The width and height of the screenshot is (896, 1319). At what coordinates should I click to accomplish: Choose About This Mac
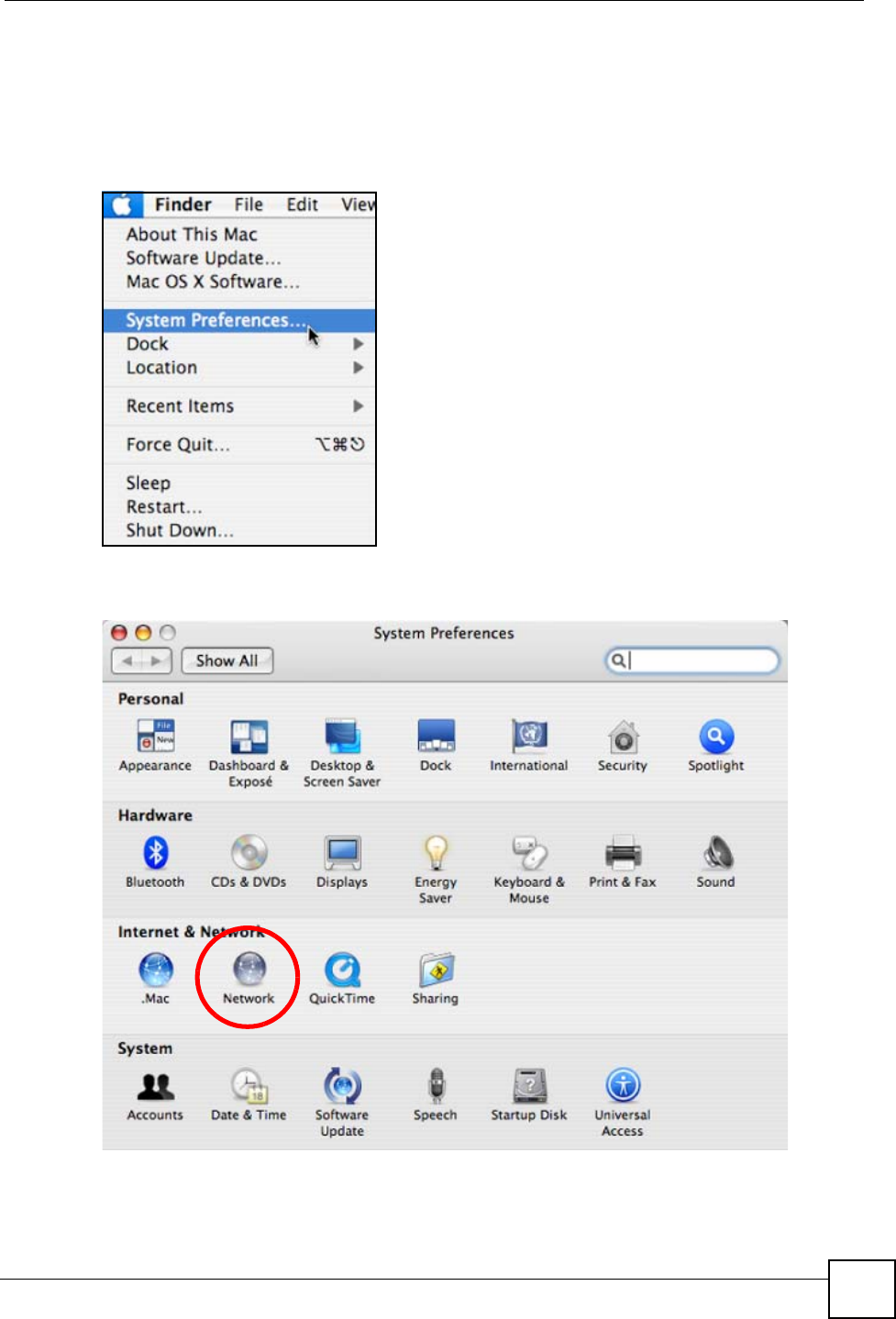pyautogui.click(x=239, y=235)
